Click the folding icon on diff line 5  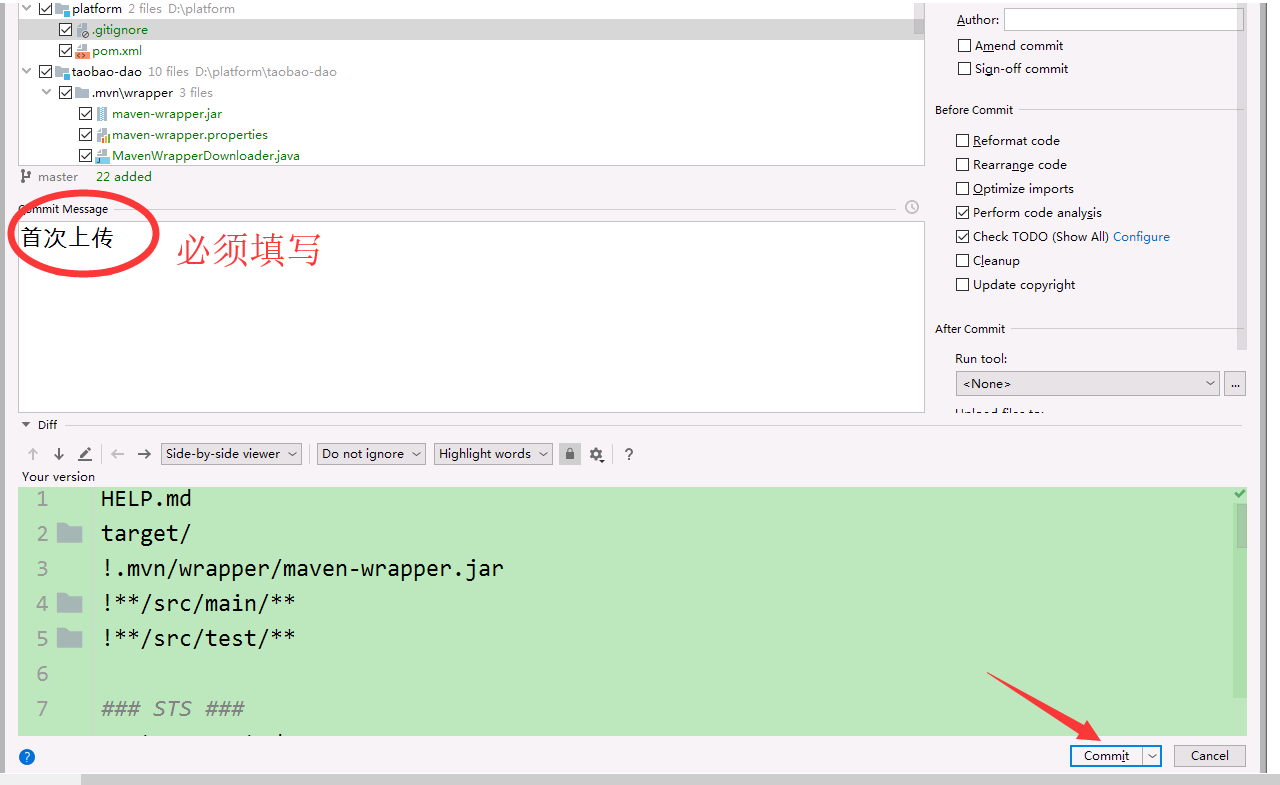point(69,638)
